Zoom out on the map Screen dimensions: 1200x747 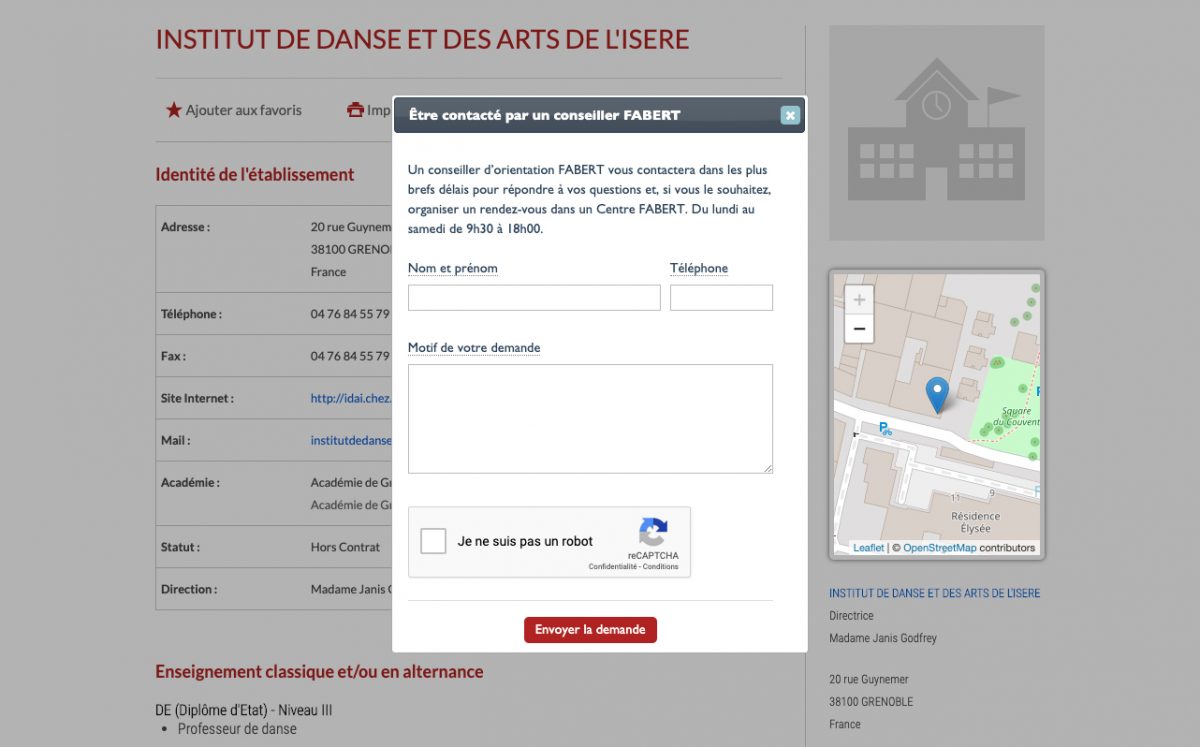coord(859,329)
